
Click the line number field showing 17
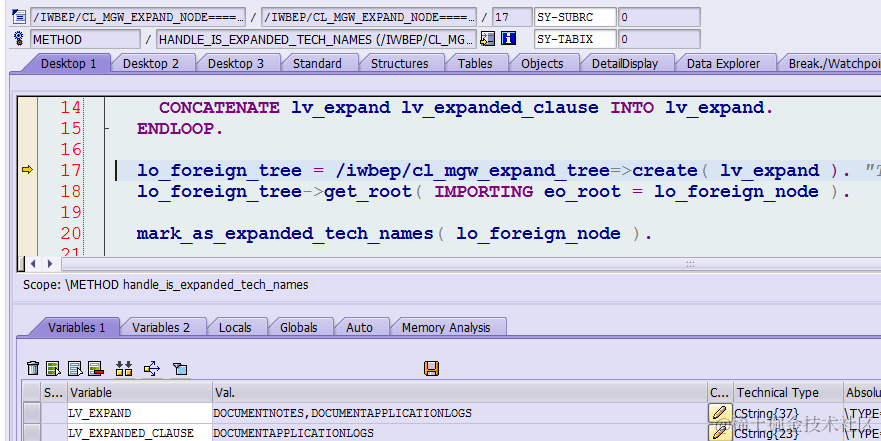coord(512,17)
